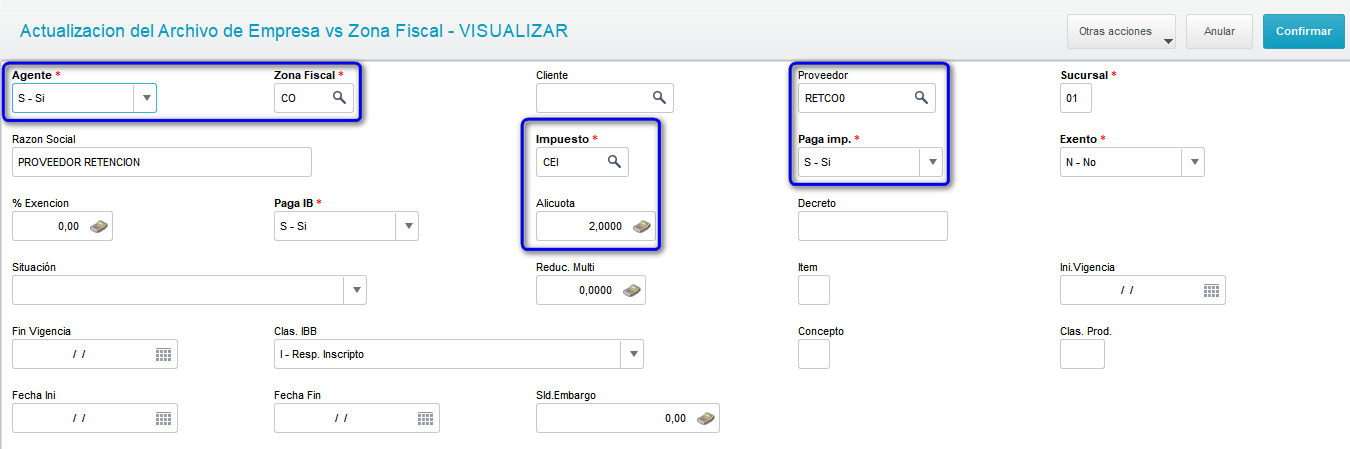Screen dimensions: 1350x449
Task: Click the Clas. Prod. input box
Action: pos(1082,354)
